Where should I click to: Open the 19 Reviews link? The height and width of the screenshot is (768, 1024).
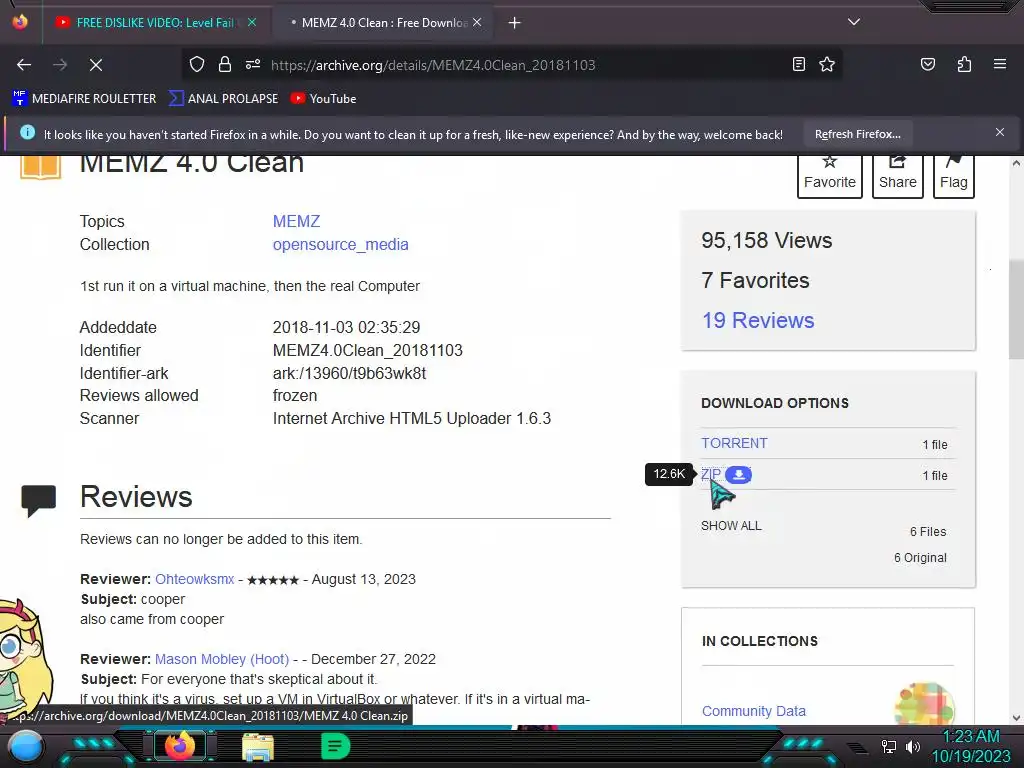tap(758, 320)
